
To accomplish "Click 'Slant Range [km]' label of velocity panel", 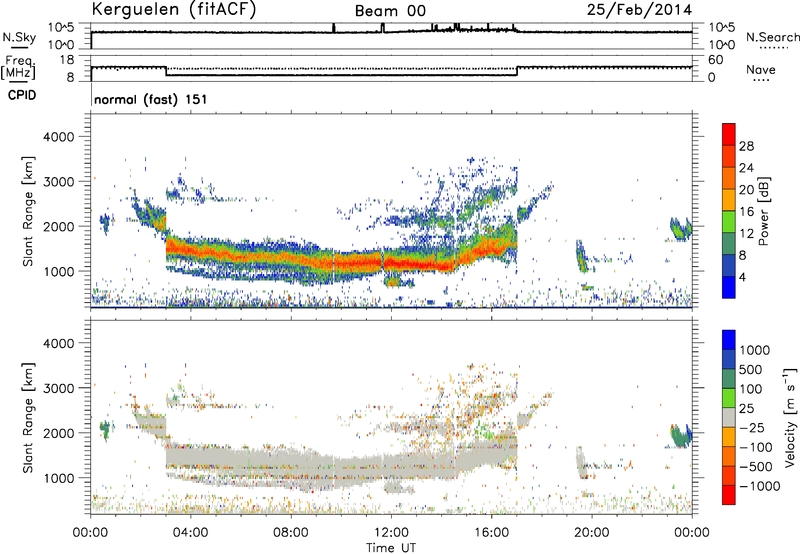I will tap(28, 417).
